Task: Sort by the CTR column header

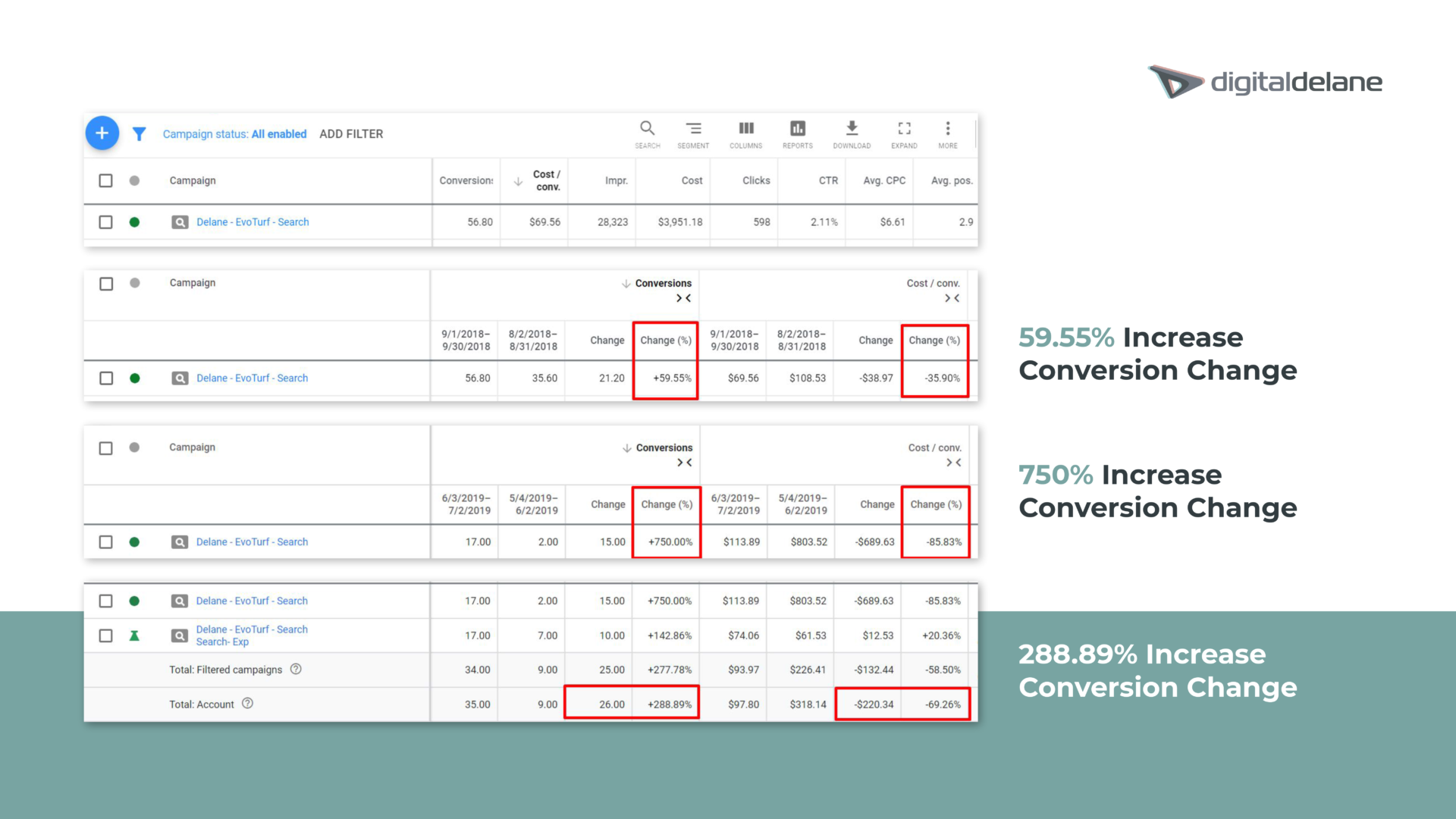Action: (x=828, y=180)
